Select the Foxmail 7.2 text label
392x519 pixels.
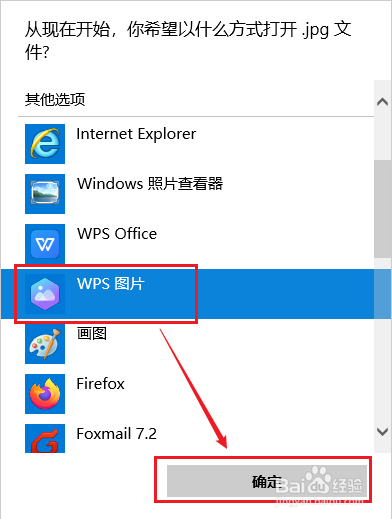[116, 434]
